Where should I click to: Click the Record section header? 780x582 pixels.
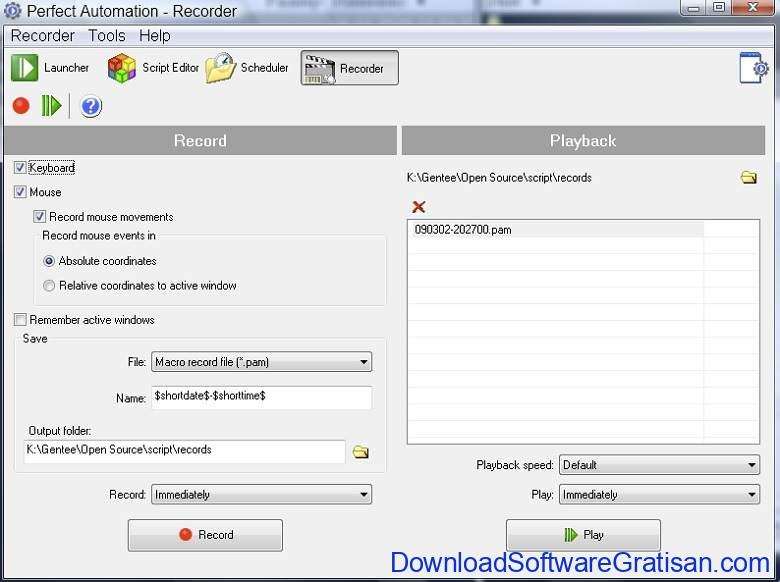200,140
